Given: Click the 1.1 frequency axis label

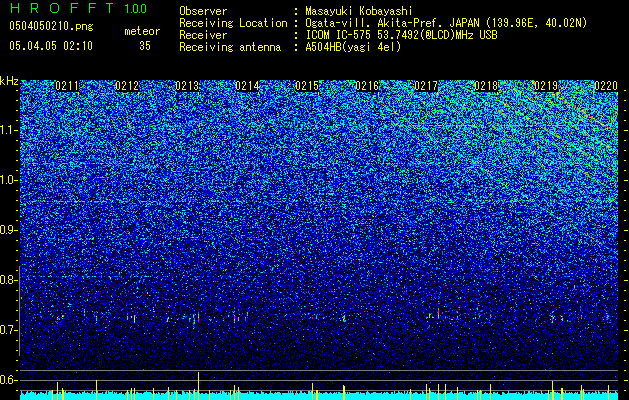Looking at the screenshot, I should pos(8,131).
